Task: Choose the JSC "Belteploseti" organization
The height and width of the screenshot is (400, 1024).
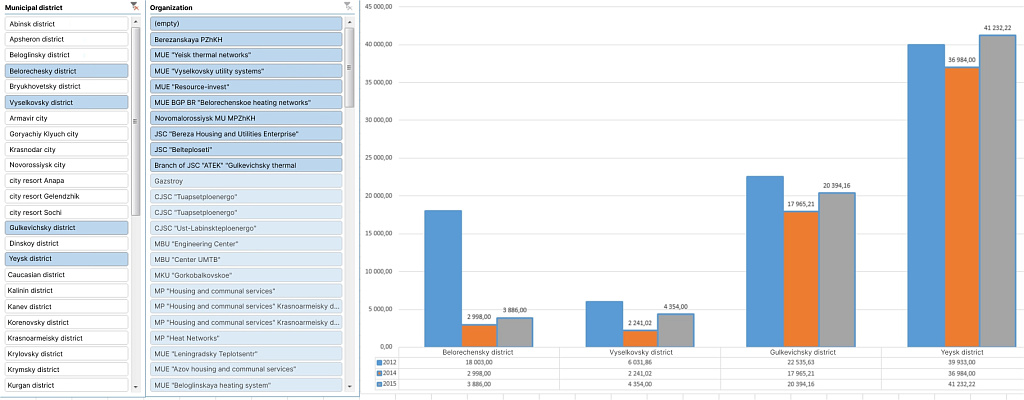Action: (x=245, y=149)
